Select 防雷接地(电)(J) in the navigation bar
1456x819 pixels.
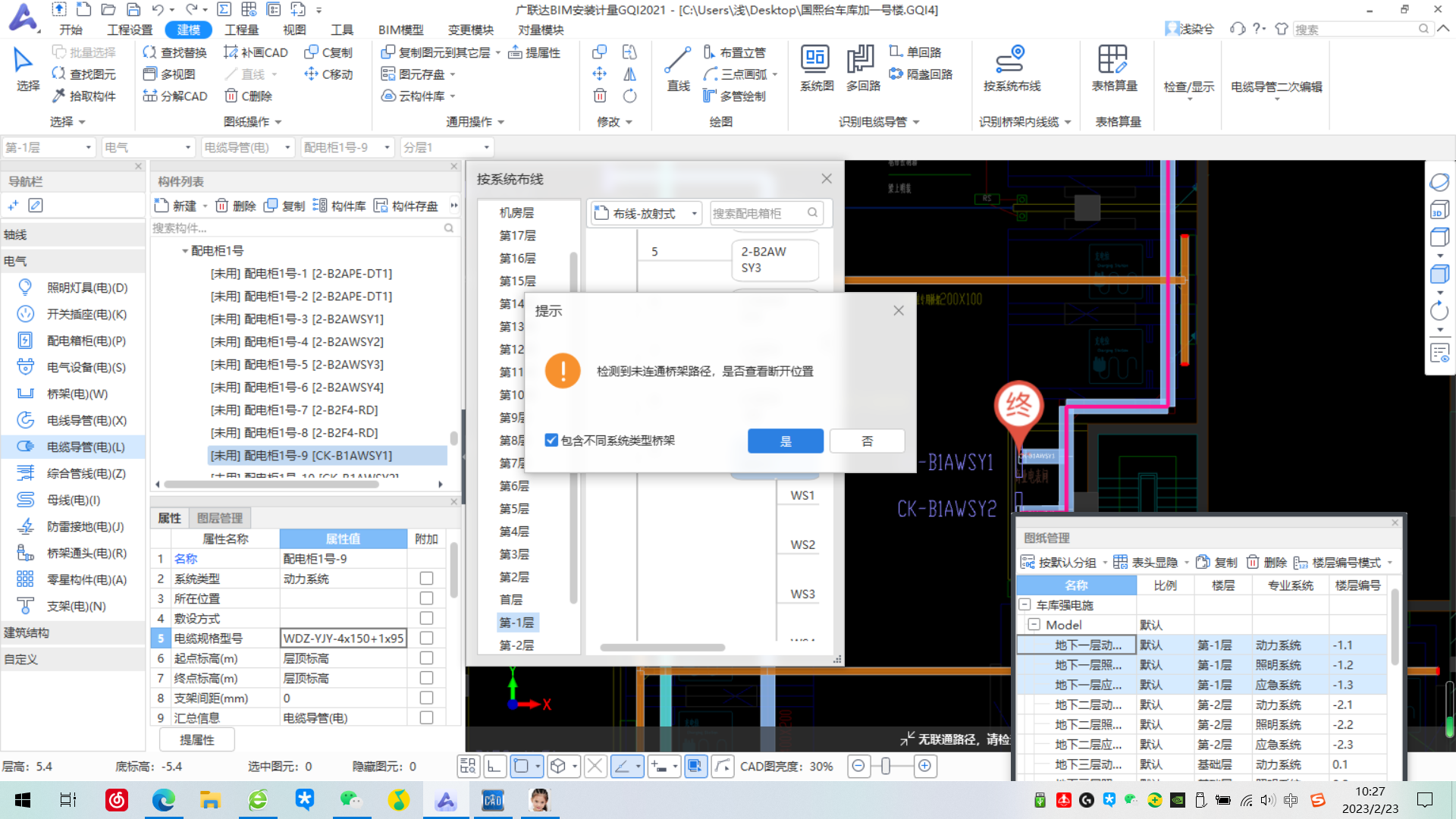[73, 526]
